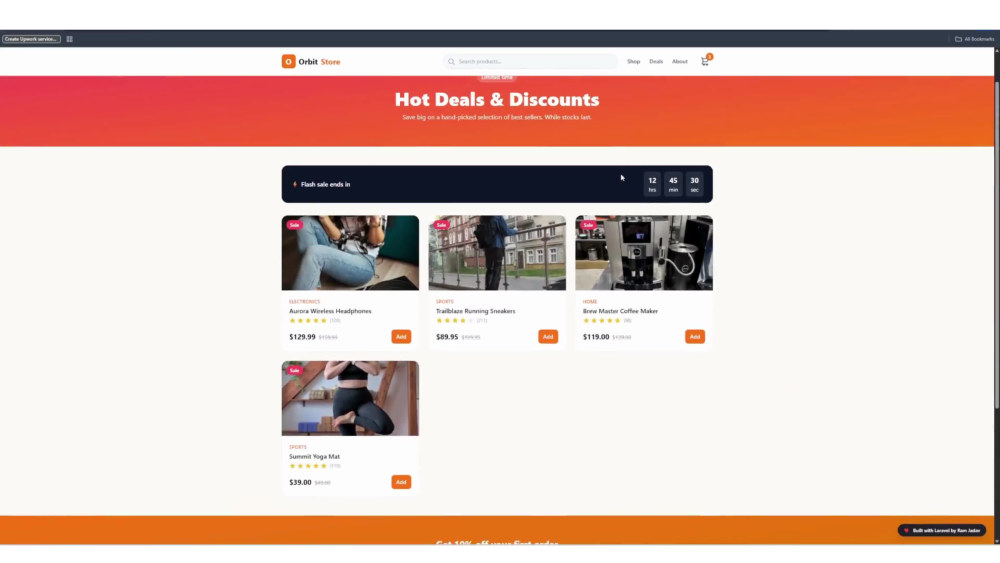Click the ELECTRONICS category label
The image size is (1000, 563).
click(304, 302)
